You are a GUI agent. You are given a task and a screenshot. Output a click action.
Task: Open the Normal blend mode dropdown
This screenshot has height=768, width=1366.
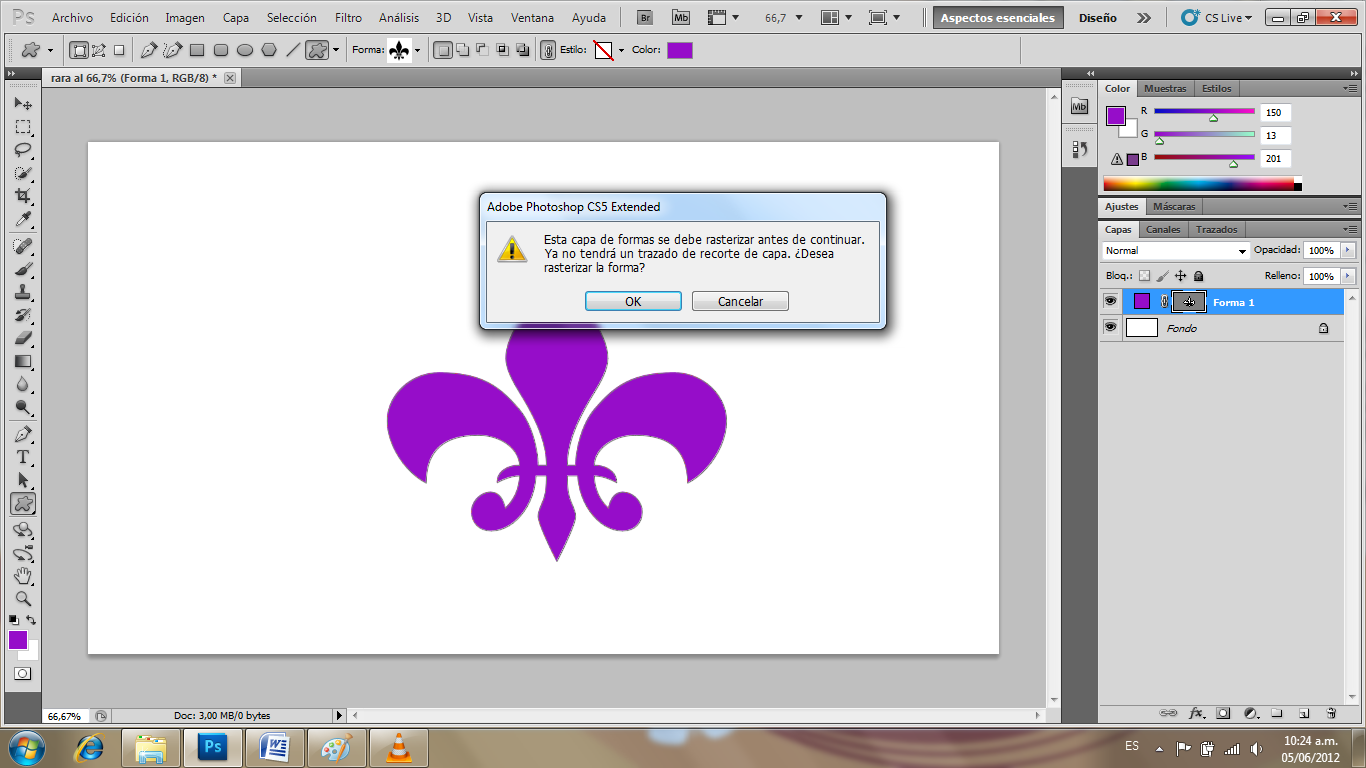tap(1176, 250)
